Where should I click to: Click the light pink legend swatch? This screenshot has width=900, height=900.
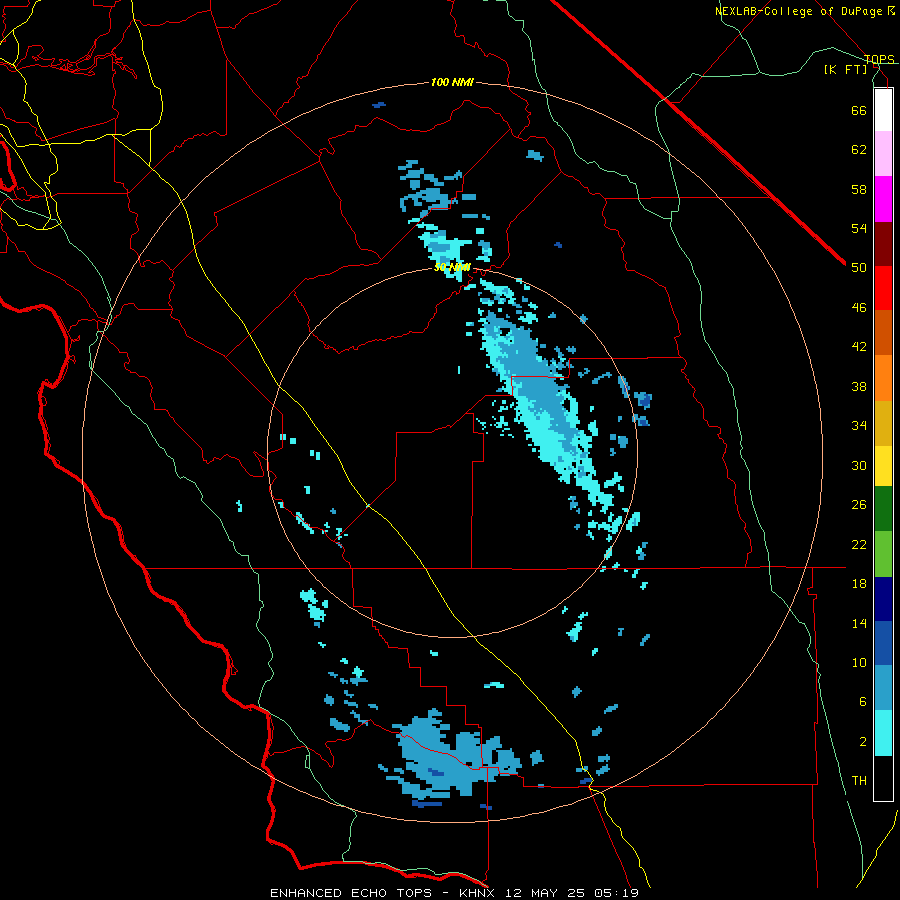pyautogui.click(x=883, y=153)
